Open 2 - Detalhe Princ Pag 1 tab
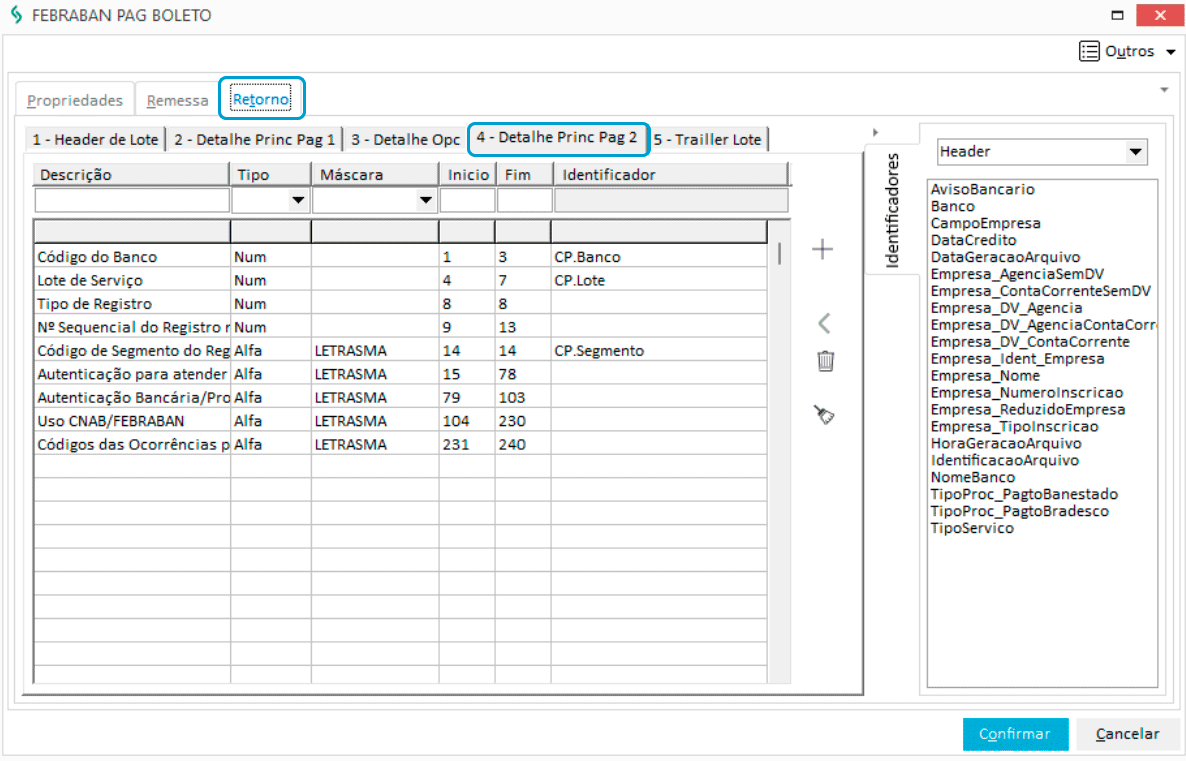Image resolution: width=1186 pixels, height=761 pixels. pos(254,140)
